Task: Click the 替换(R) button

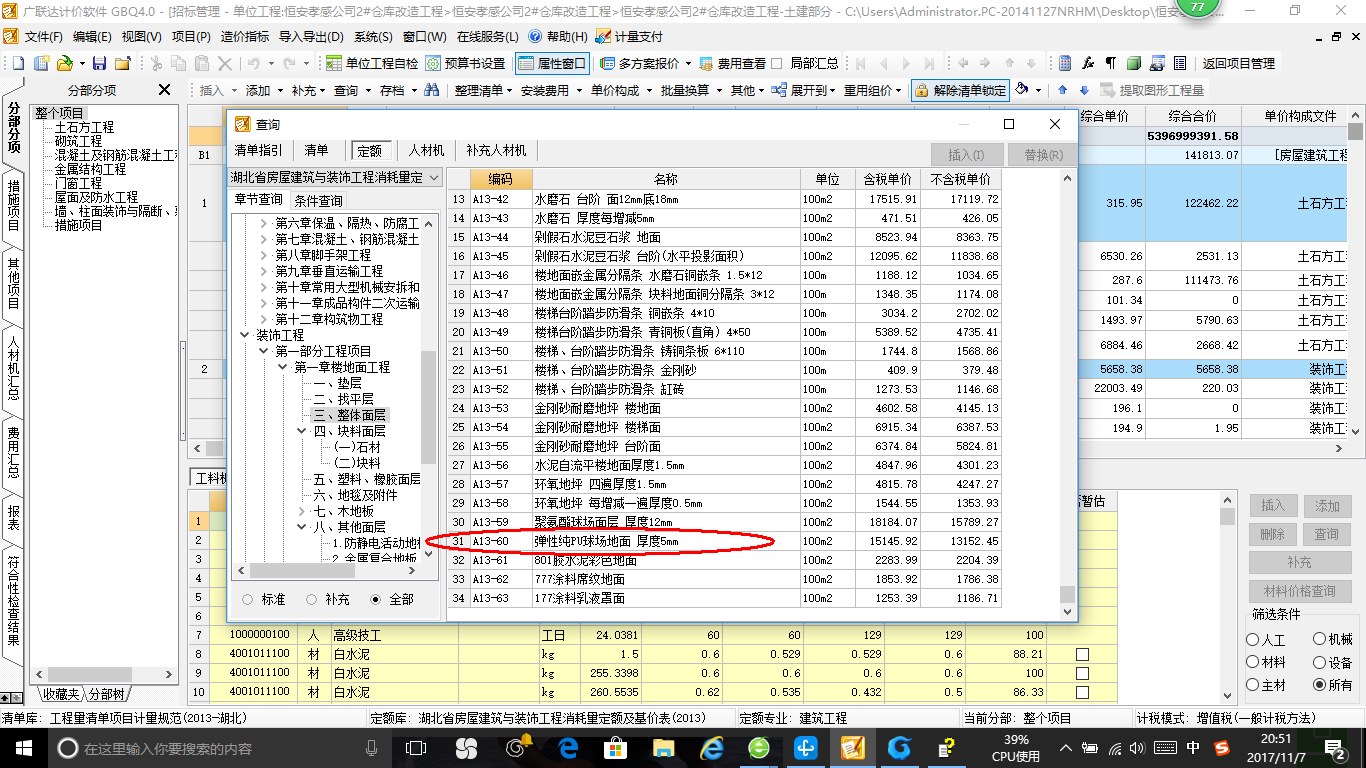Action: tap(1044, 155)
